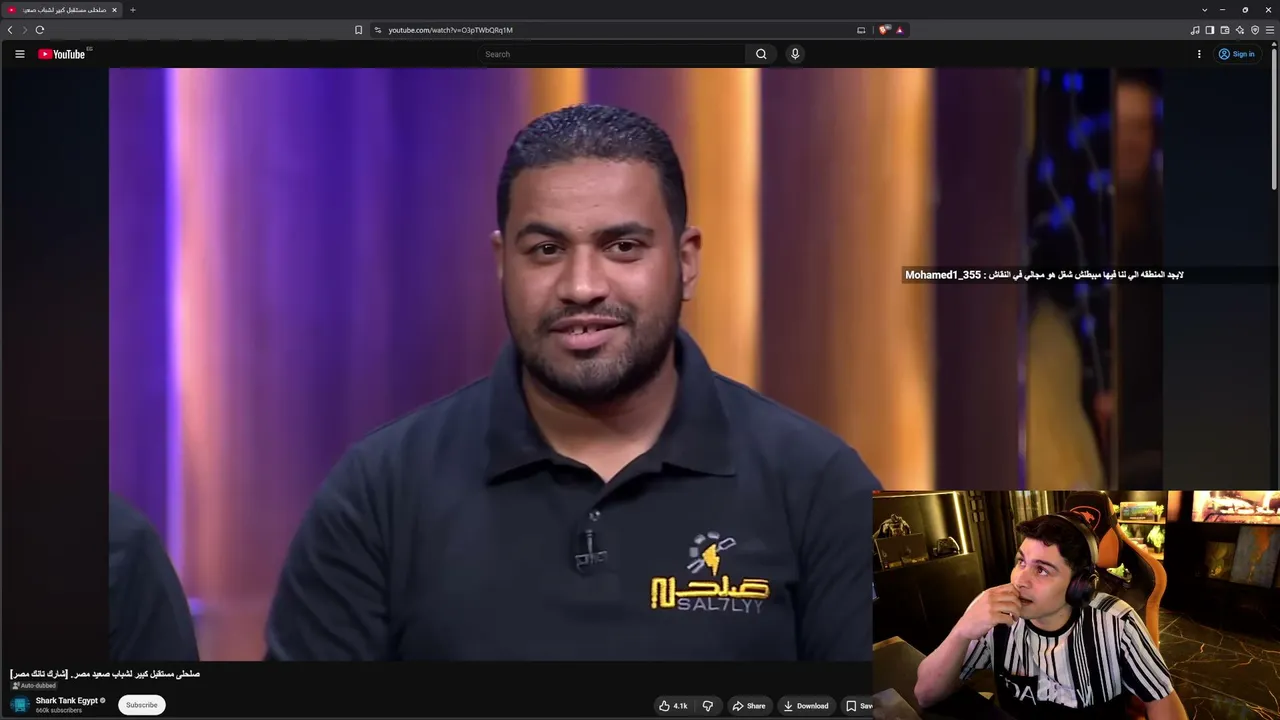Open the Brave Shields lion icon
Screen dimensions: 1280x720
[884, 30]
